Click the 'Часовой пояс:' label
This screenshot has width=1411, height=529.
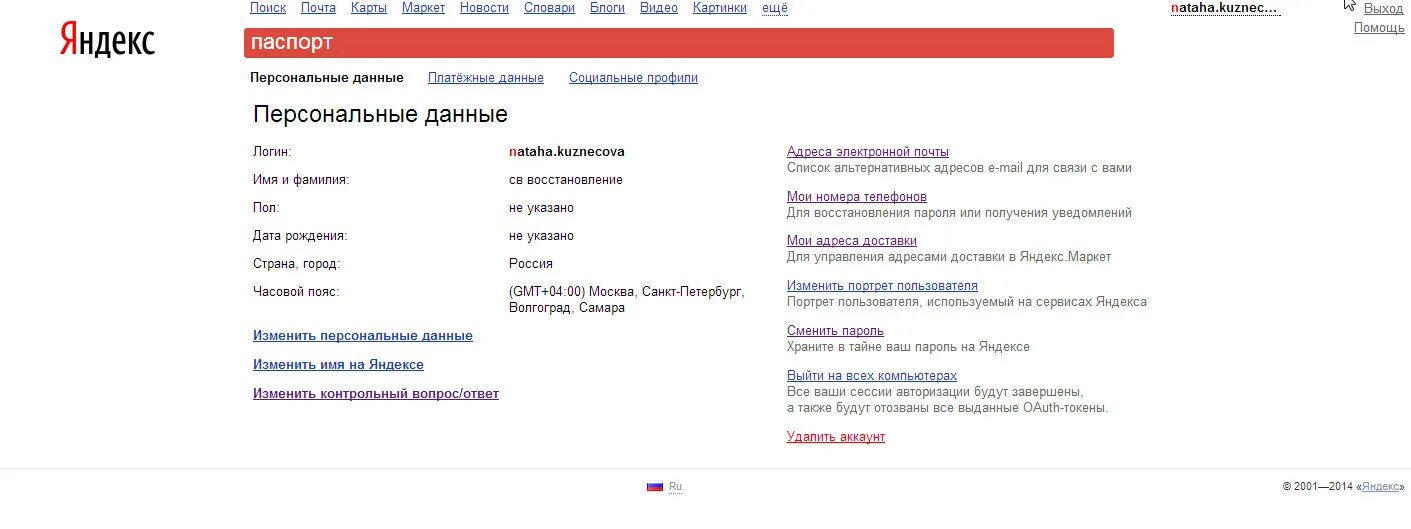(296, 292)
